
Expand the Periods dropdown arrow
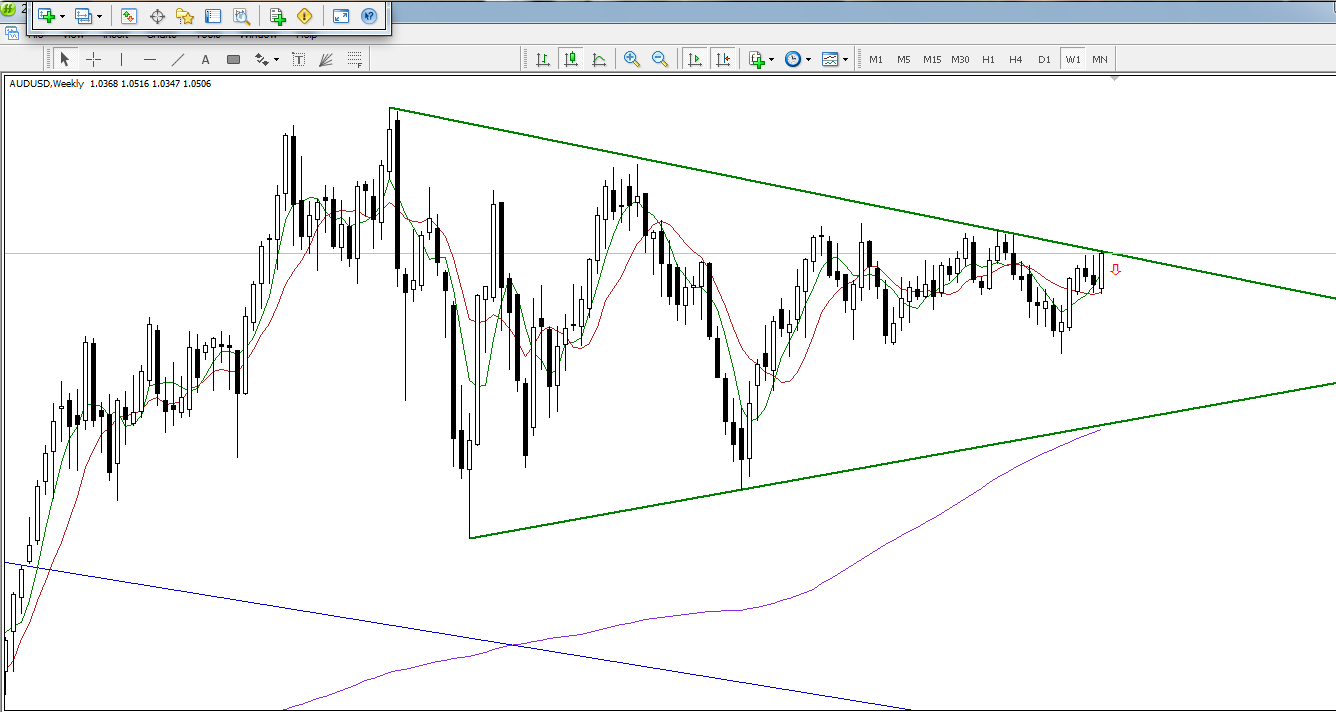coord(808,60)
